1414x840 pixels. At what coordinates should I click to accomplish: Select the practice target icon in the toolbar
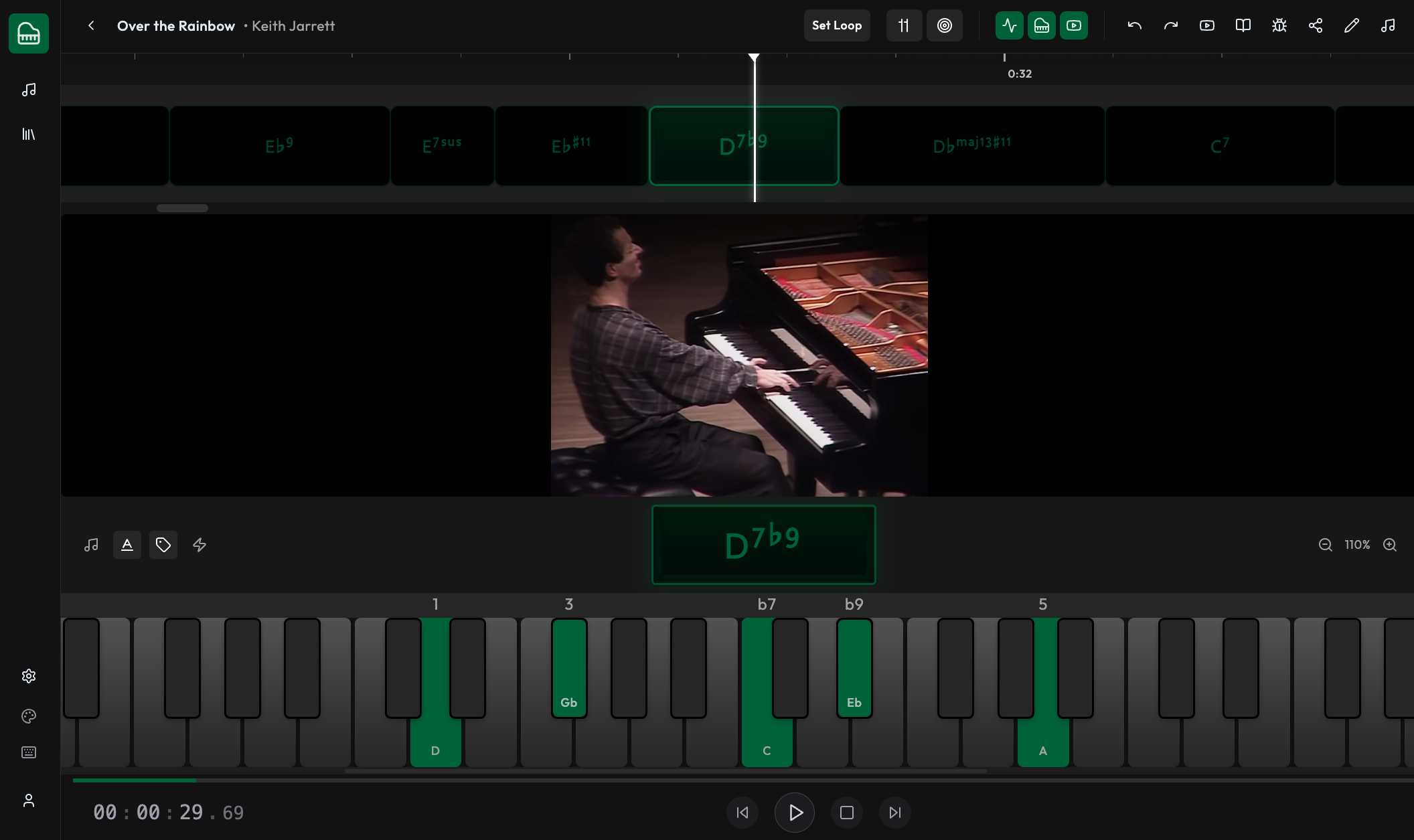point(945,25)
